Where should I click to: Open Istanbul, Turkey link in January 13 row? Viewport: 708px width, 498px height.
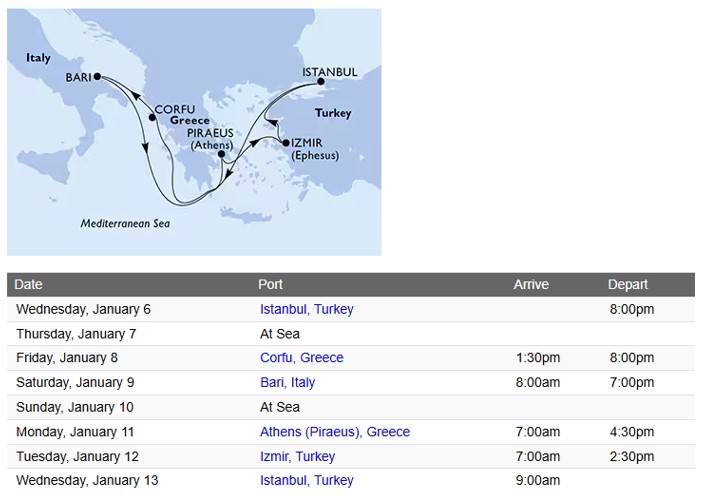coord(306,480)
